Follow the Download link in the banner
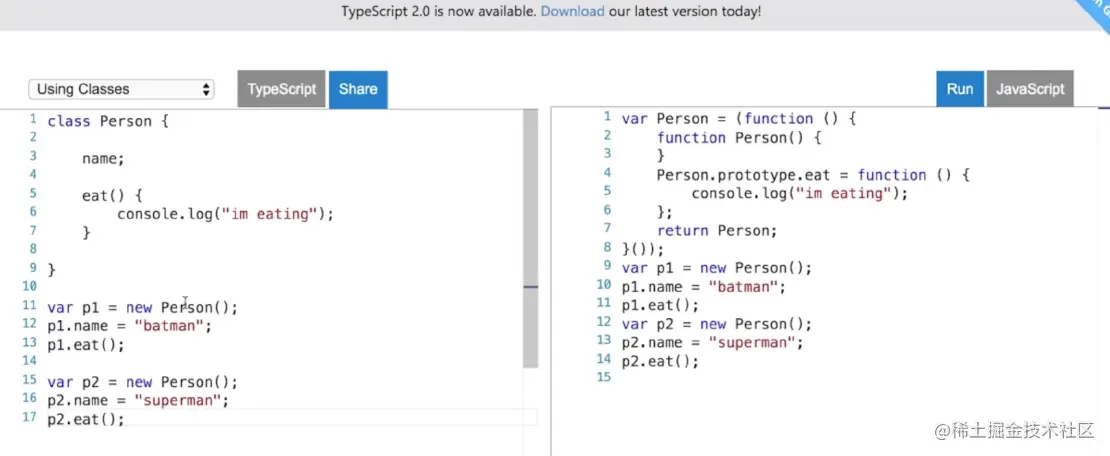1110x456 pixels. pos(572,12)
